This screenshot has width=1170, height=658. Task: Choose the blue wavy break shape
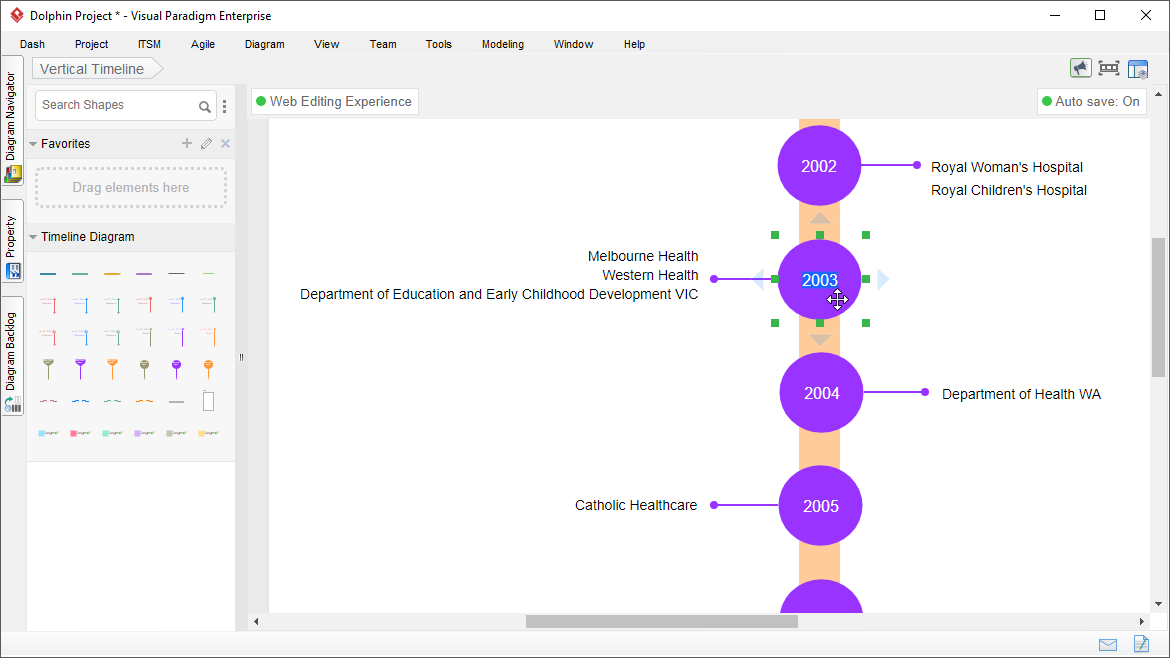coord(81,401)
